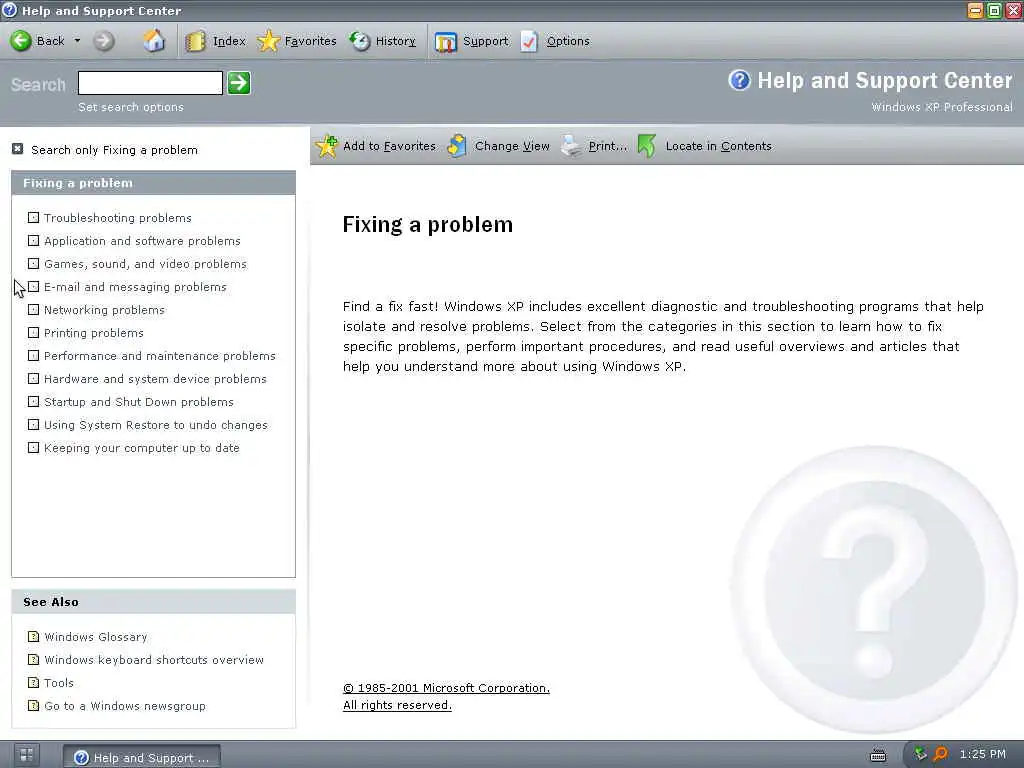Toggle Search only Fixing a problem checkbox
1024x768 pixels.
18,149
